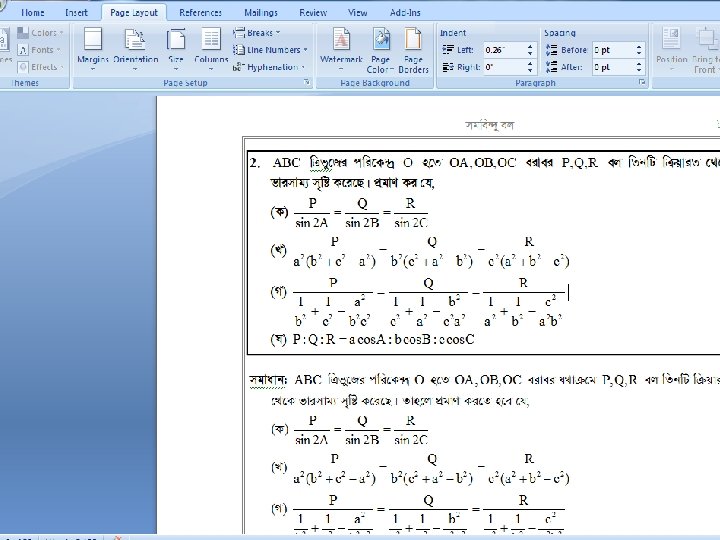Open the References tab

point(200,12)
